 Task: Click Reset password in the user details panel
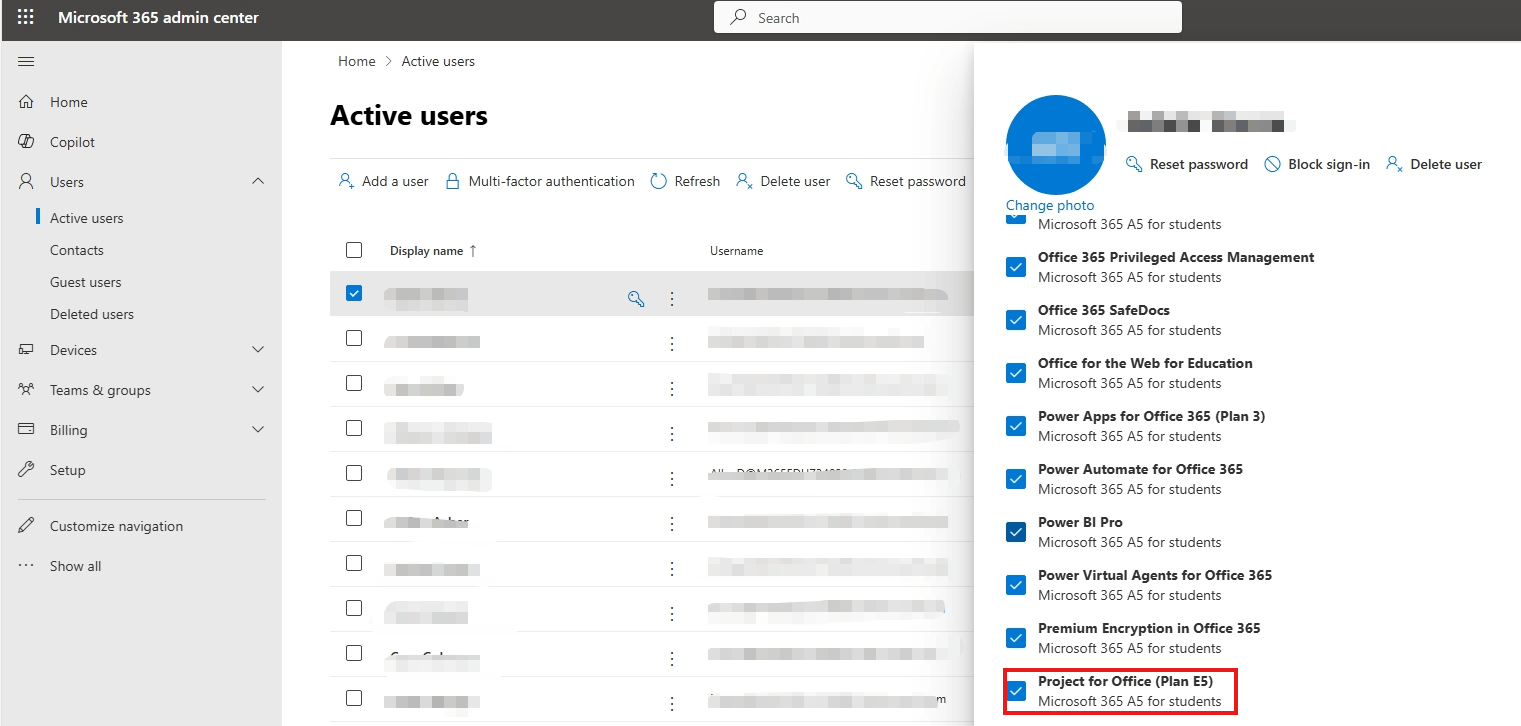coord(1187,164)
